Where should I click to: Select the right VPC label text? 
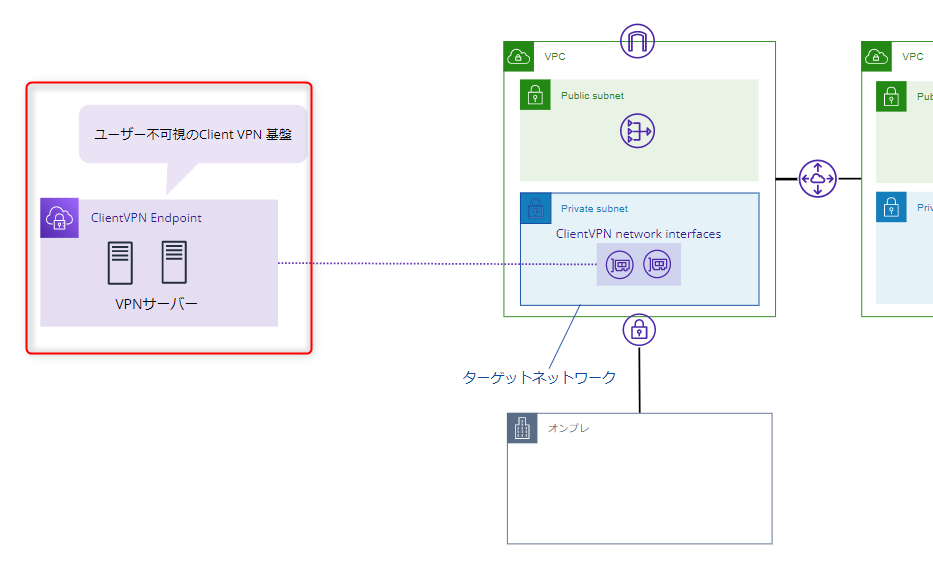913,57
